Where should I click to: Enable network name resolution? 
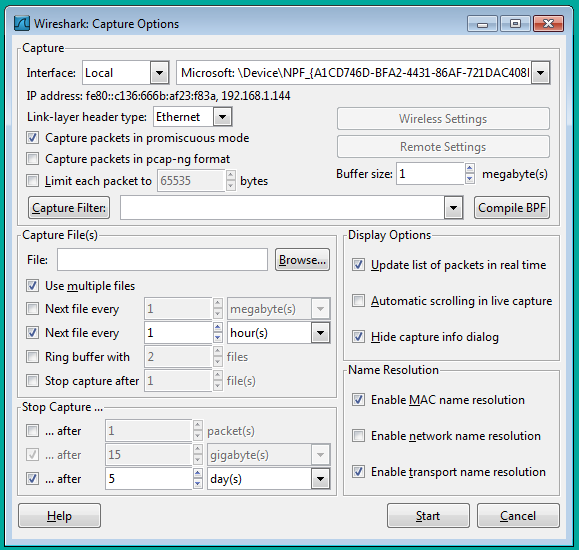(x=358, y=435)
